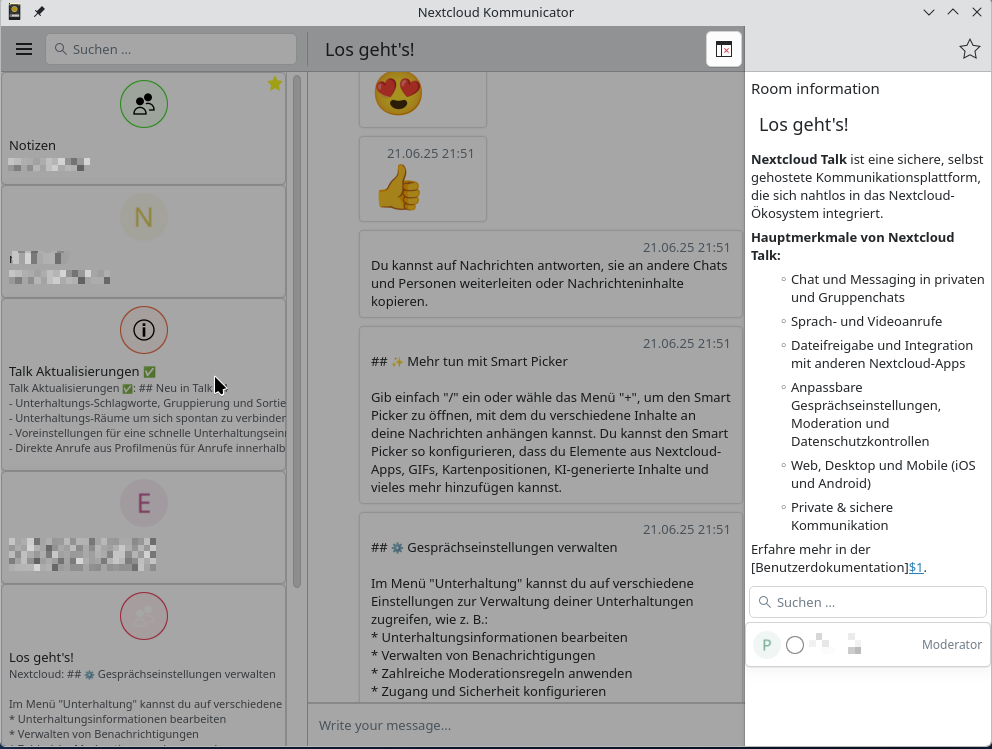Click the Room information heading
This screenshot has height=749, width=992.
815,89
